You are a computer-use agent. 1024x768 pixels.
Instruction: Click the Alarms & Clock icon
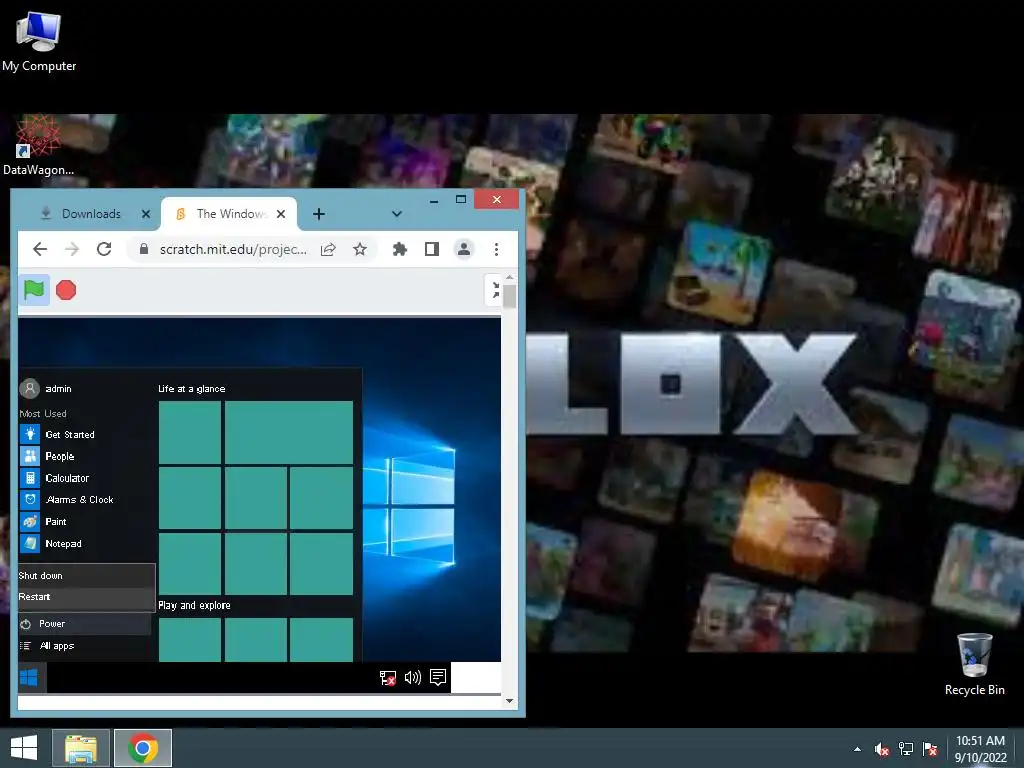tap(30, 500)
